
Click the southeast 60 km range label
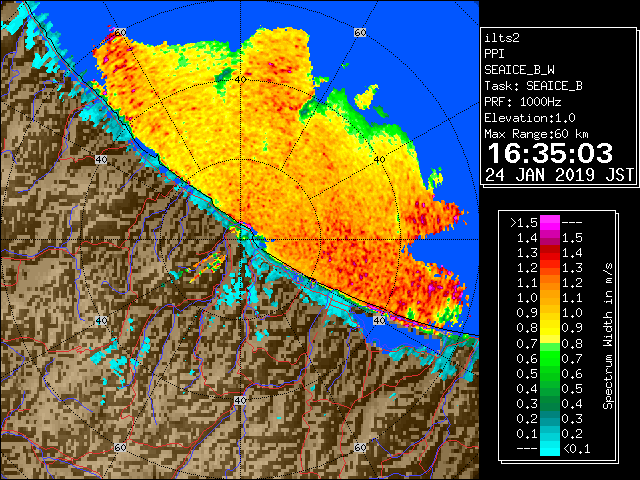pyautogui.click(x=360, y=447)
